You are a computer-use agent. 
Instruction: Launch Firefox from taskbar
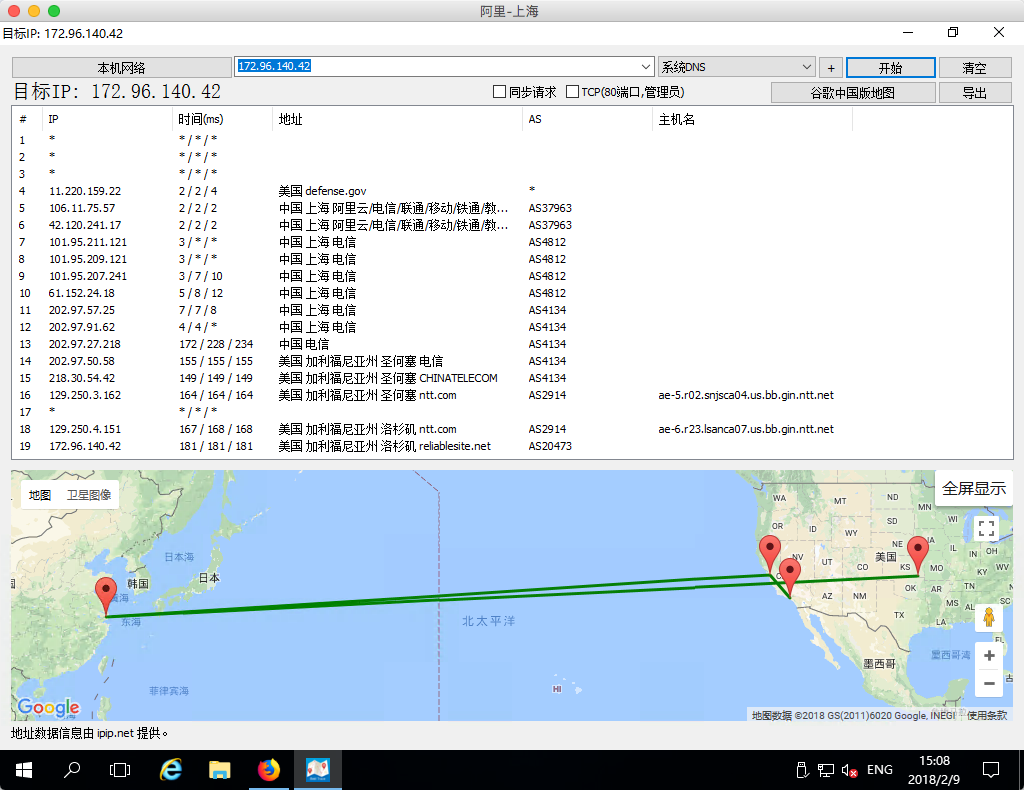point(268,770)
